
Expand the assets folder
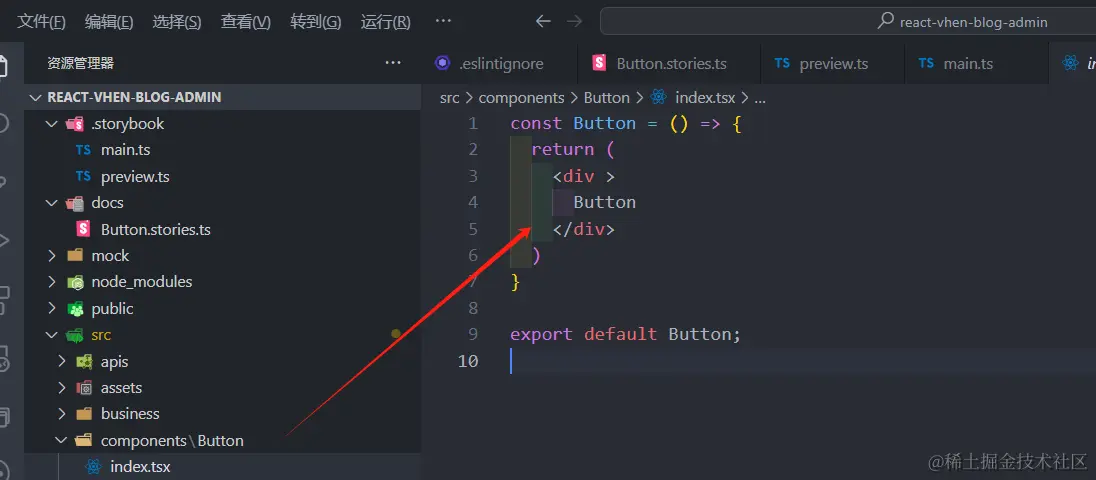coord(222,388)
